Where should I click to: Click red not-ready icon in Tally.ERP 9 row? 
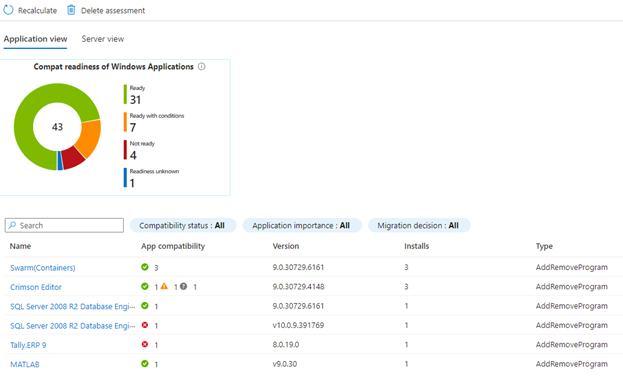coord(145,344)
